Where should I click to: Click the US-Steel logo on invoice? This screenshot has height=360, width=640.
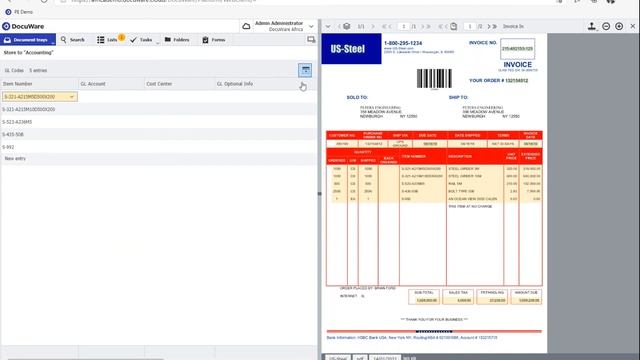point(351,49)
